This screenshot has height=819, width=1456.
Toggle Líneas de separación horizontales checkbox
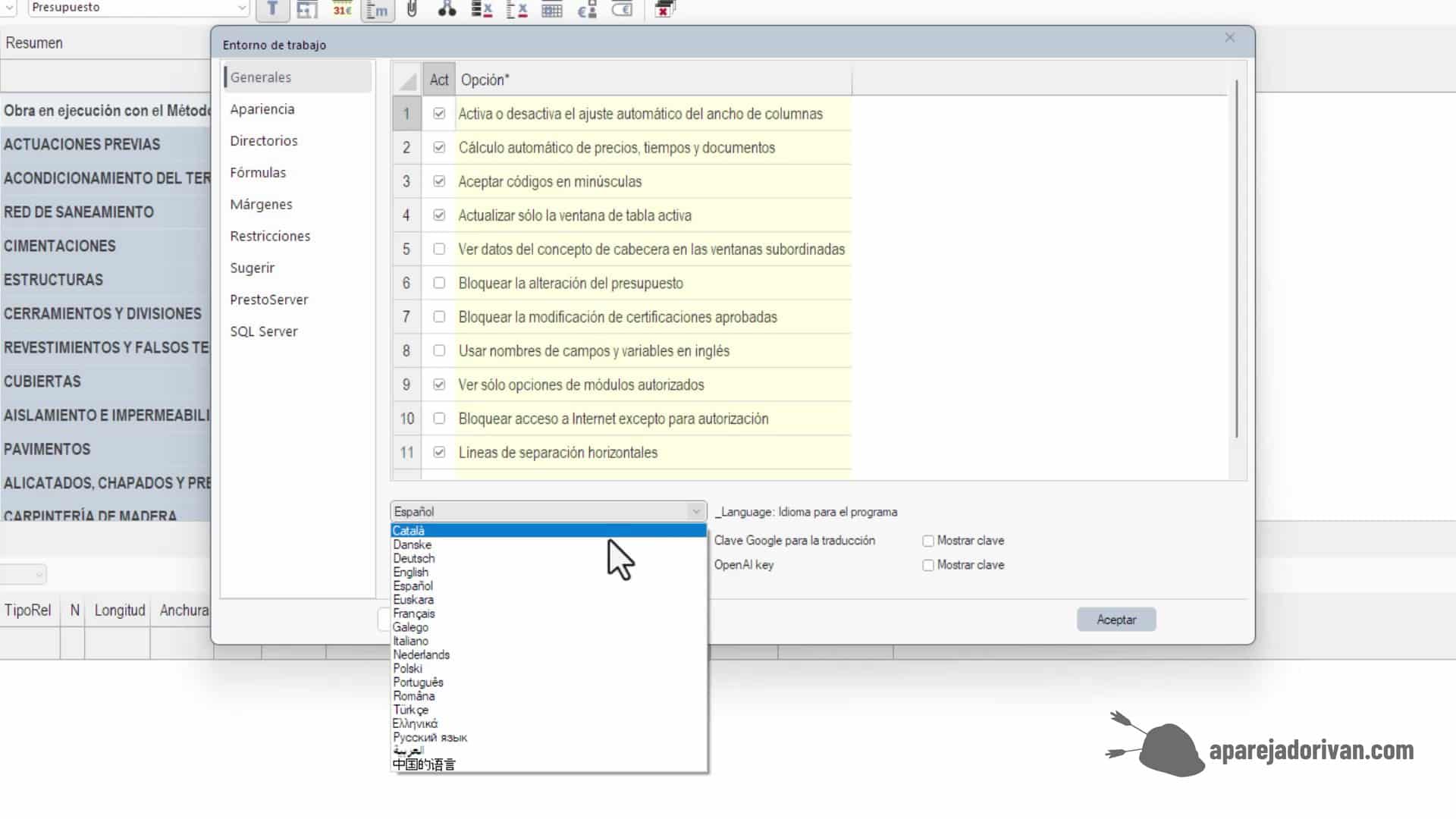(439, 452)
